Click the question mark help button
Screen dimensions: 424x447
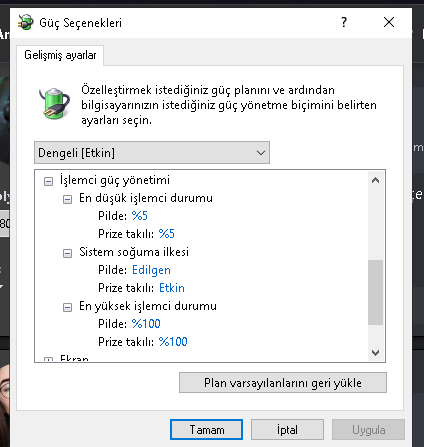344,22
